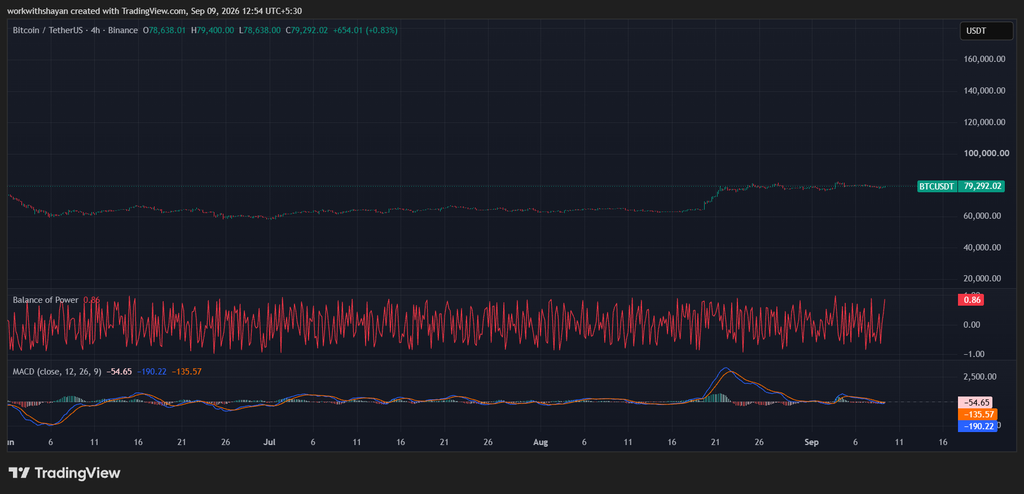Viewport: 1024px width, 494px height.
Task: Click the high value H79,400.00
Action: (212, 30)
